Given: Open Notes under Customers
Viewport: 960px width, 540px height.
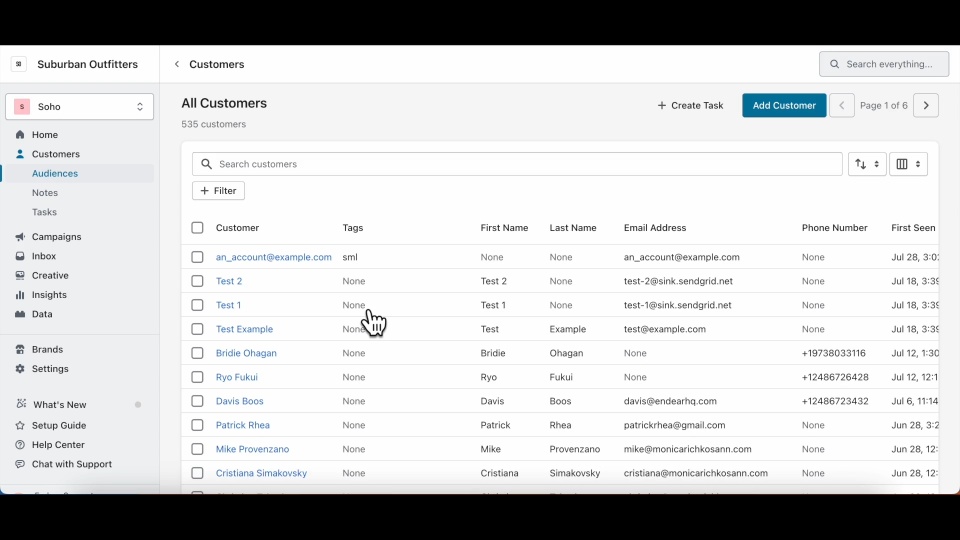Looking at the screenshot, I should [45, 193].
